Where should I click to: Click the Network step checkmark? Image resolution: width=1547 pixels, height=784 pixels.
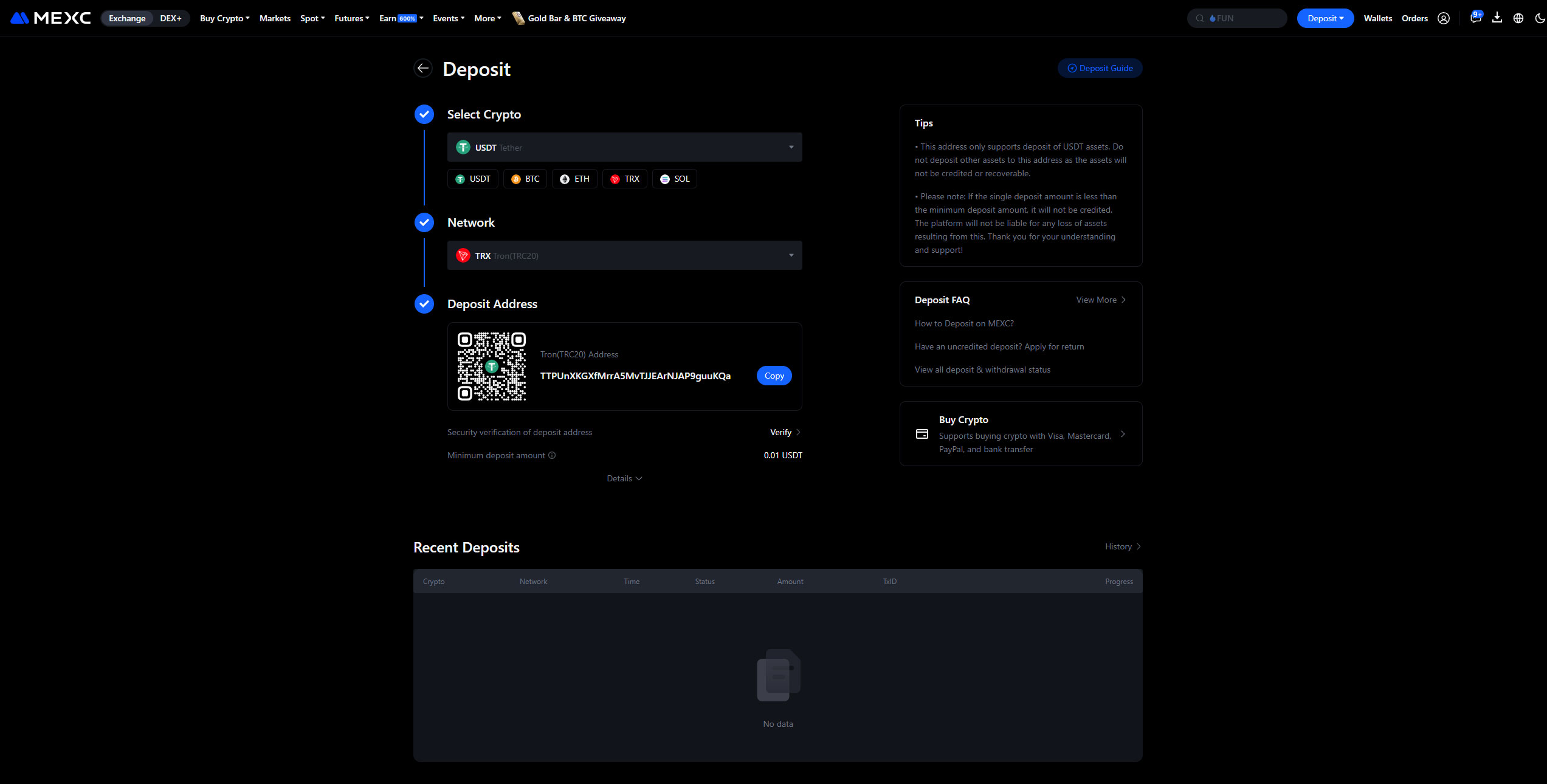coord(424,222)
